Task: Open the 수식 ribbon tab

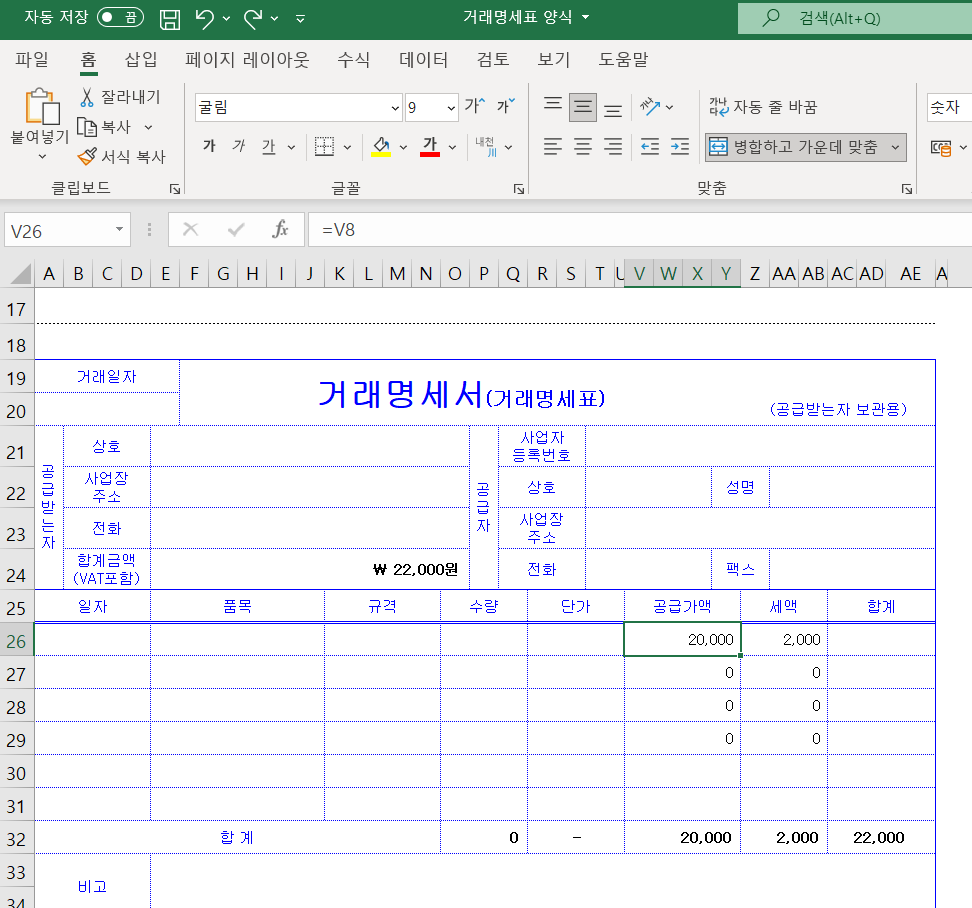Action: (x=353, y=60)
